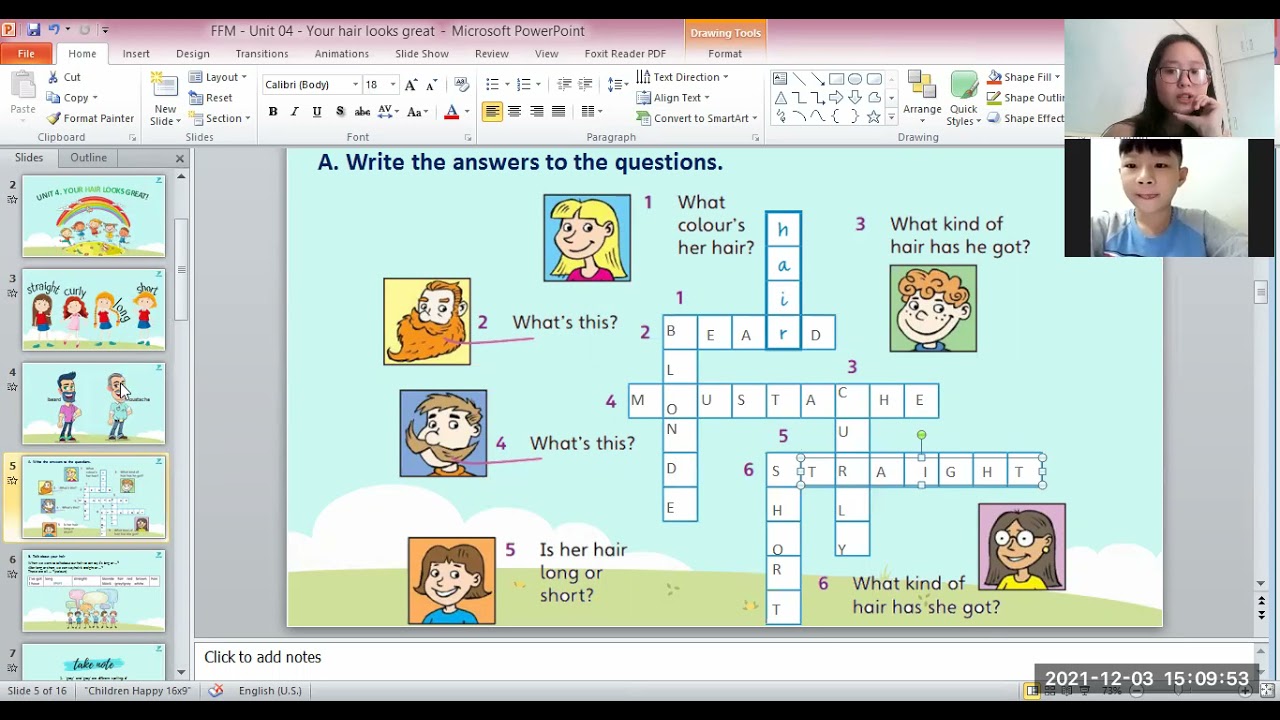Open the File tab
1280x720 pixels.
click(27, 54)
